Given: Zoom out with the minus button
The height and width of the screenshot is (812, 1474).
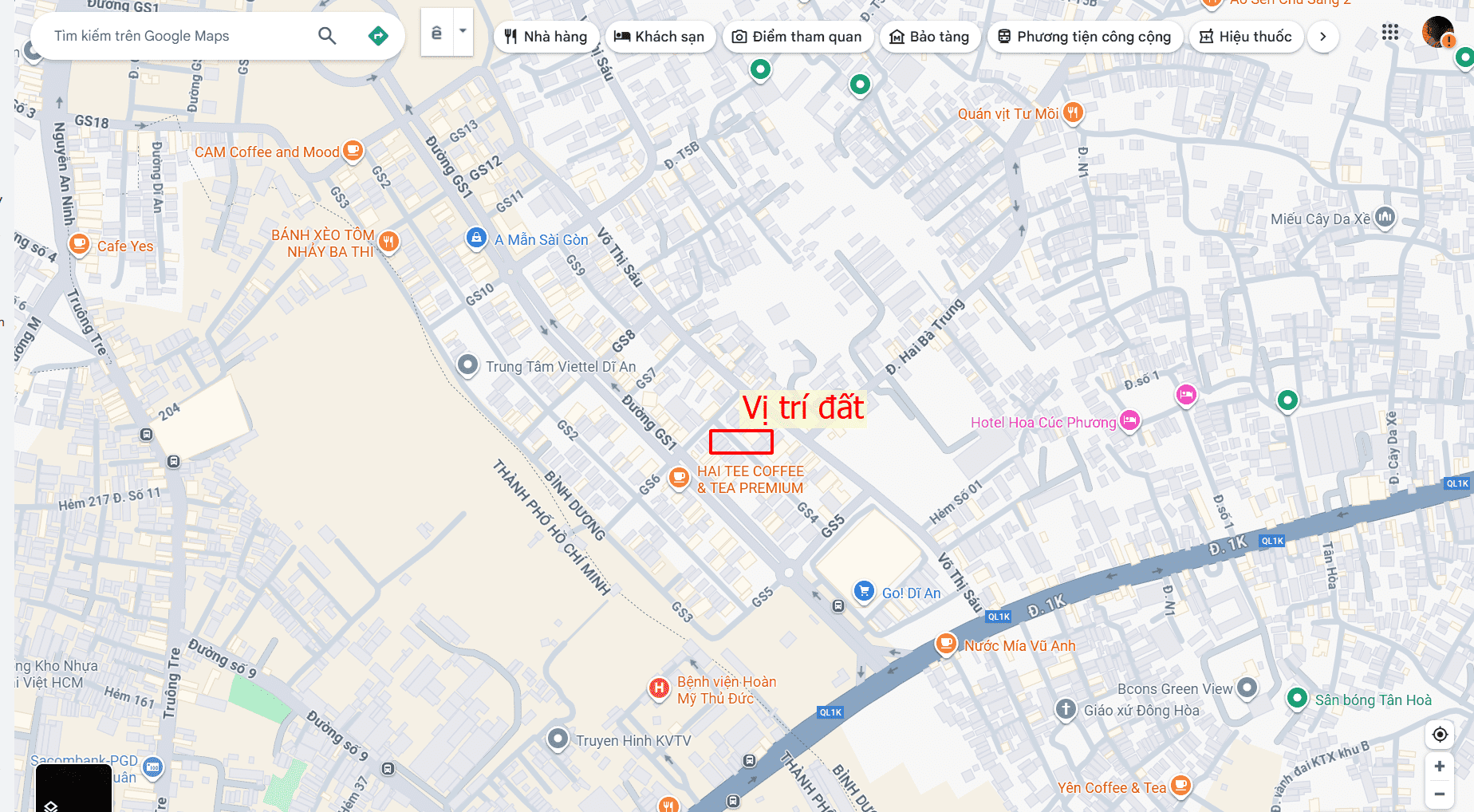Looking at the screenshot, I should coord(1440,794).
